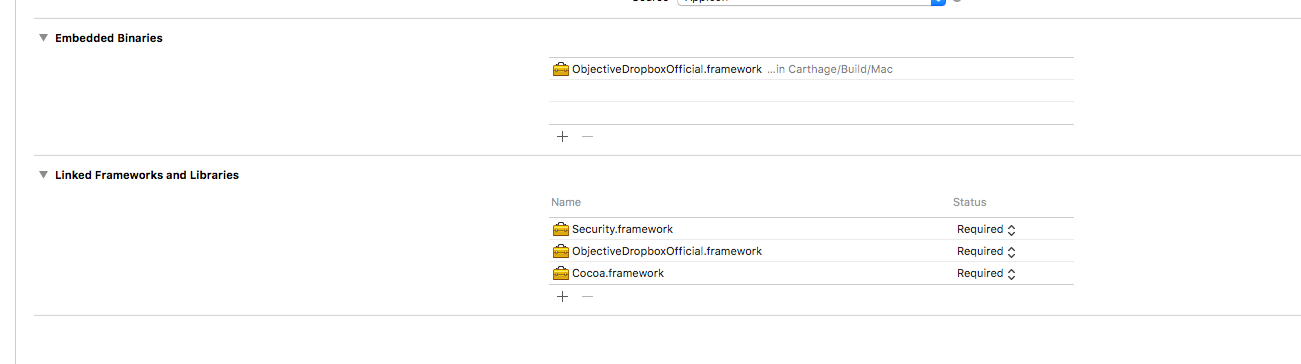Select the Security.framework row

tap(811, 229)
